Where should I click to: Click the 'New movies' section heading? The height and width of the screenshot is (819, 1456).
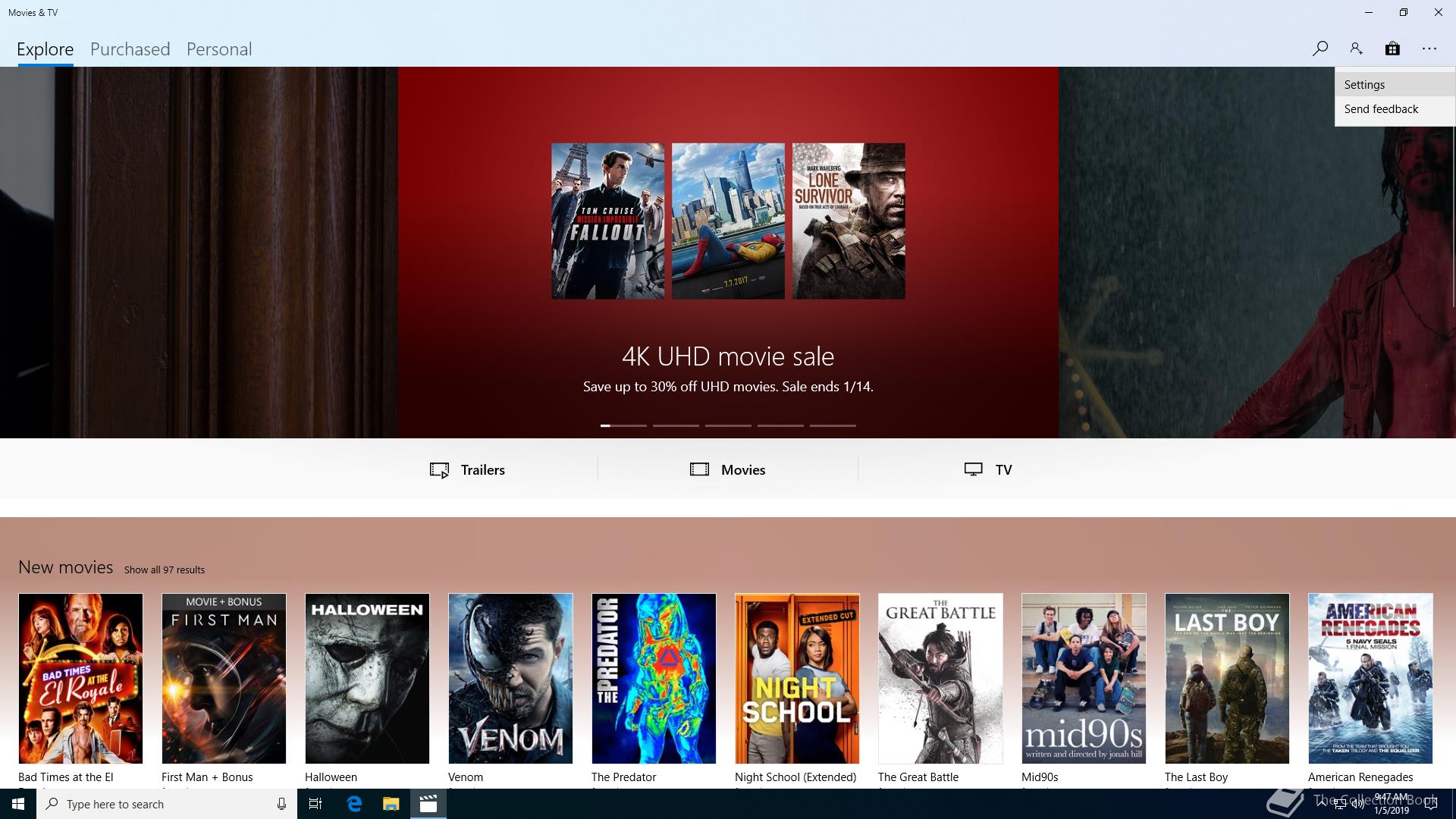tap(66, 567)
